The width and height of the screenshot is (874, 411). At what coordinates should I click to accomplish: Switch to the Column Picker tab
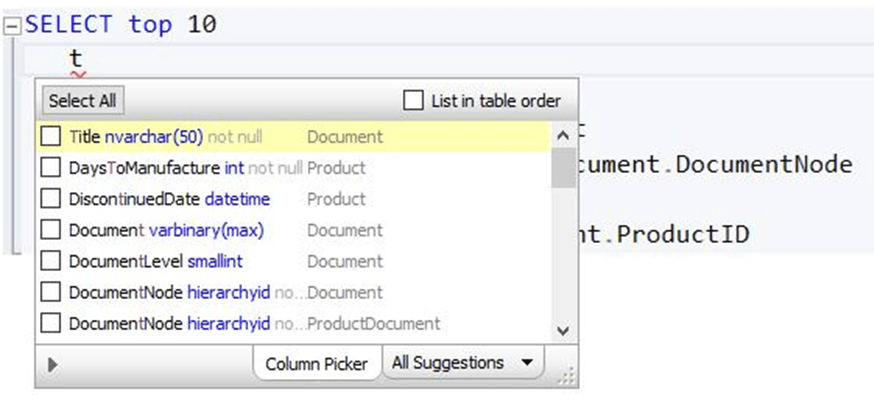316,364
